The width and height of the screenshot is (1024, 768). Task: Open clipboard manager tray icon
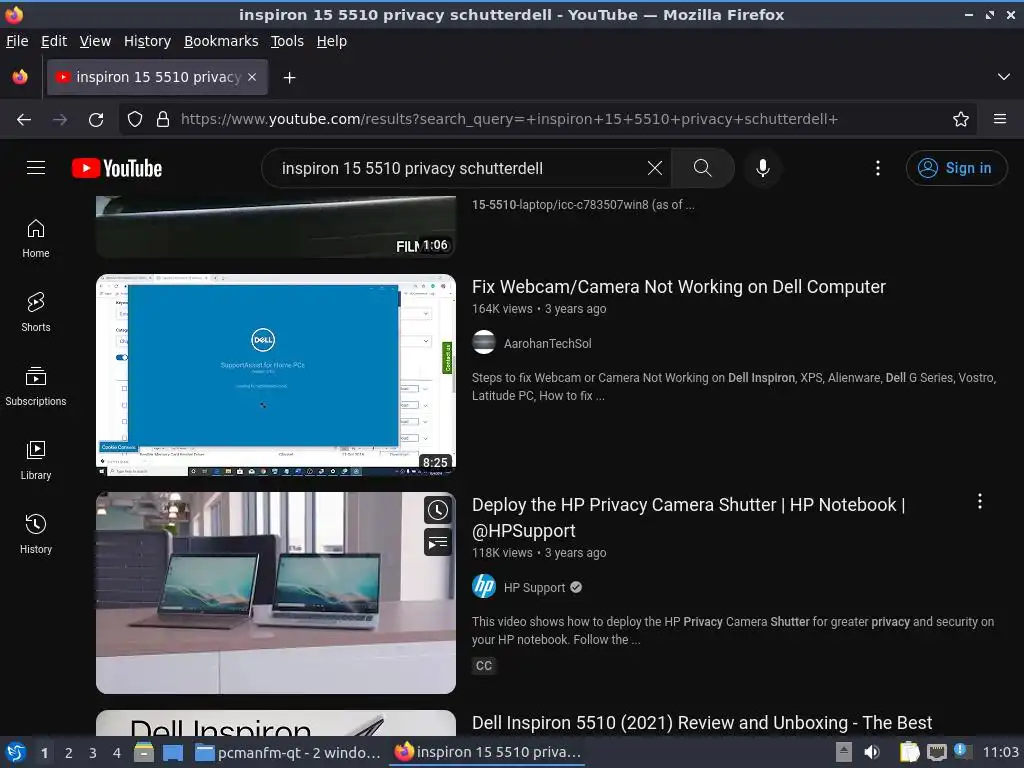[909, 752]
